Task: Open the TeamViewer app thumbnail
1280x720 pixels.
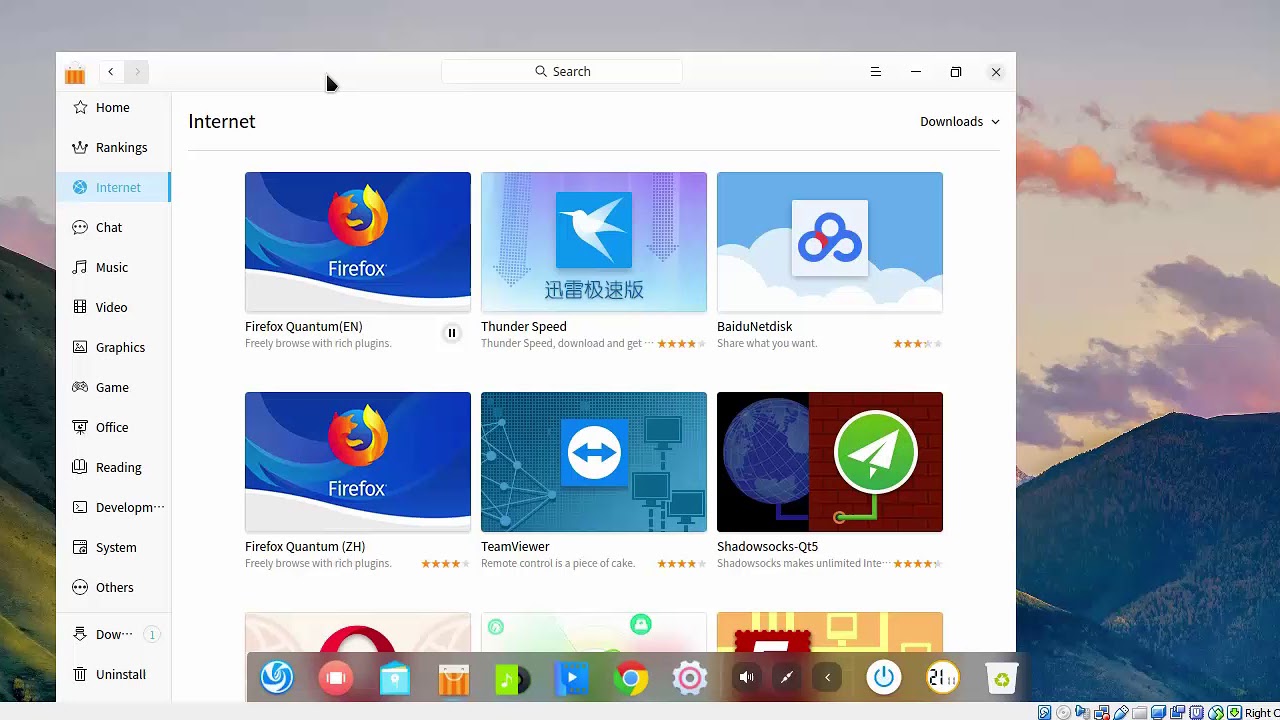Action: point(594,462)
